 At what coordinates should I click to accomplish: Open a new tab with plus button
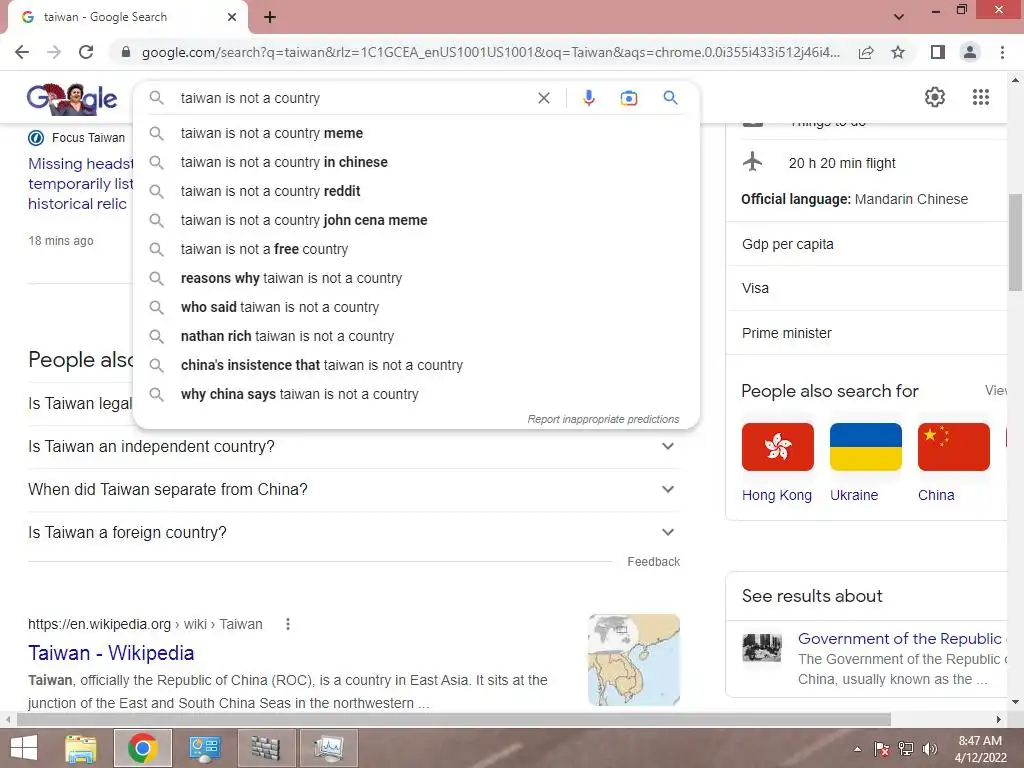point(270,17)
